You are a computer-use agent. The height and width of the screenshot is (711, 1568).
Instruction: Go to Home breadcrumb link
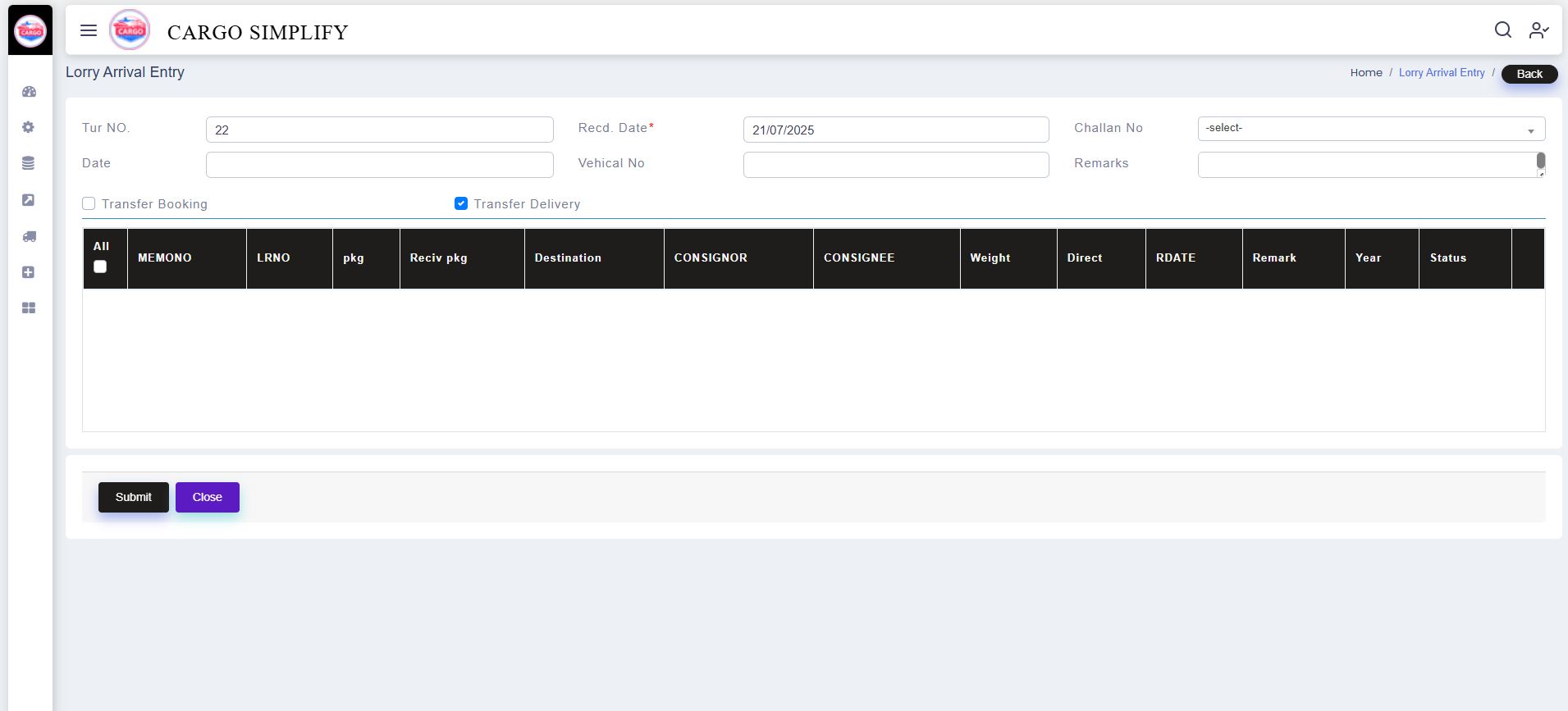(x=1366, y=73)
